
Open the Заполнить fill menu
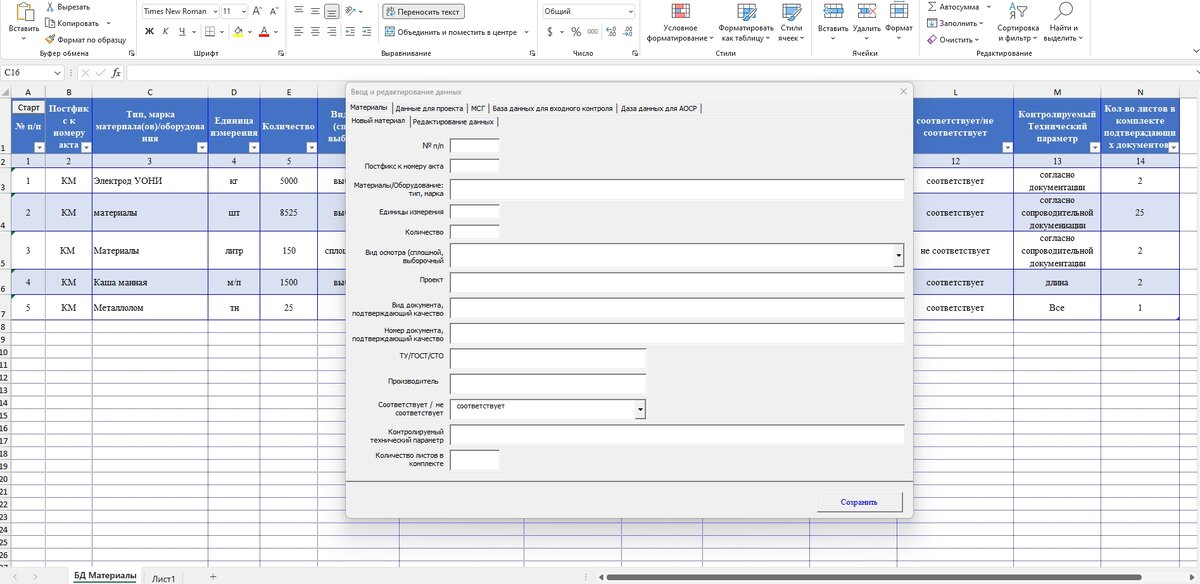955,23
